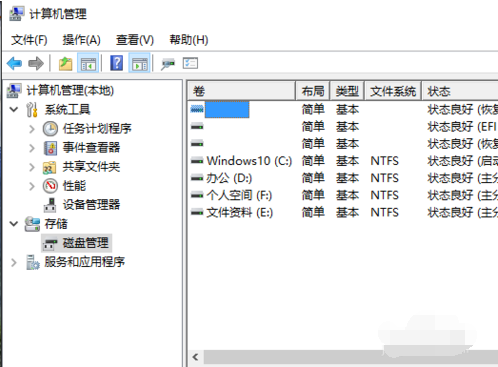
Task: Click 基本 type cell in 个人空间 (F:) row
Action: (347, 195)
